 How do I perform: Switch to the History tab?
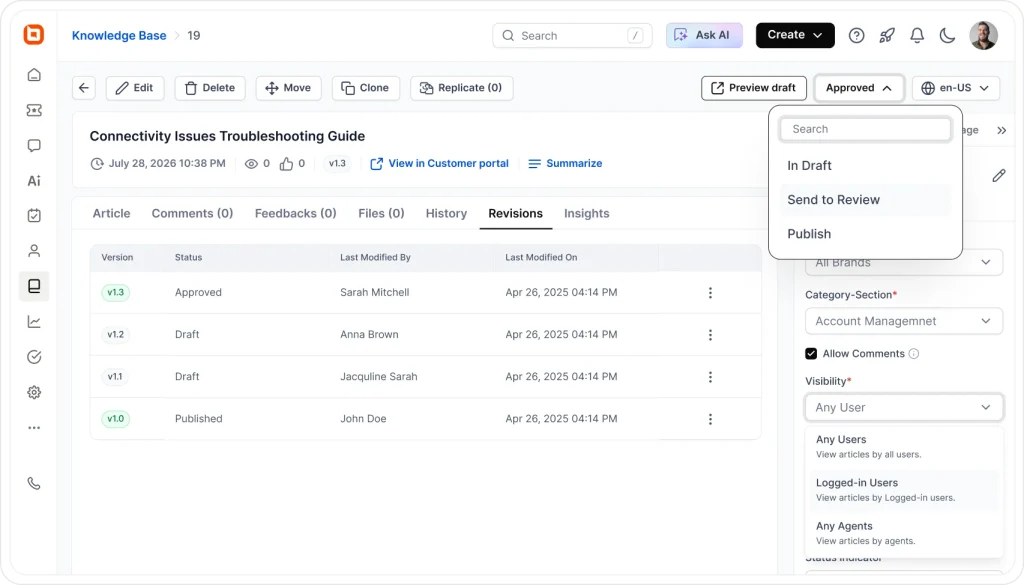coord(446,213)
